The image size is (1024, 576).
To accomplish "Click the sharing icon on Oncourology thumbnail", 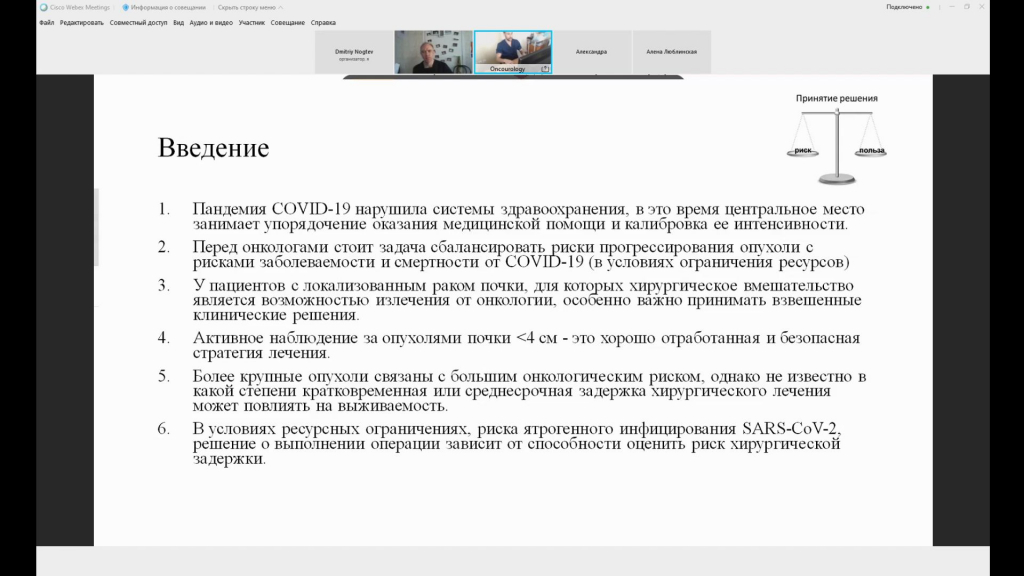I will [545, 69].
